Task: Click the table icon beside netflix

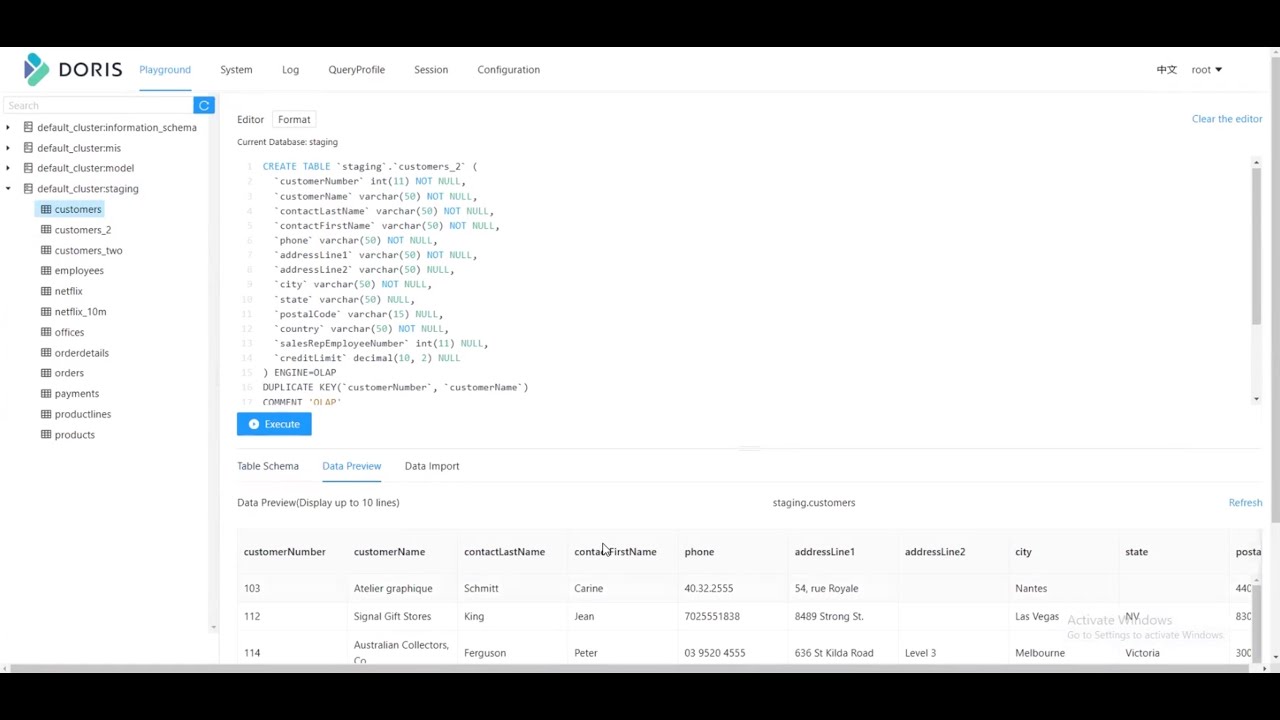Action: tap(46, 291)
